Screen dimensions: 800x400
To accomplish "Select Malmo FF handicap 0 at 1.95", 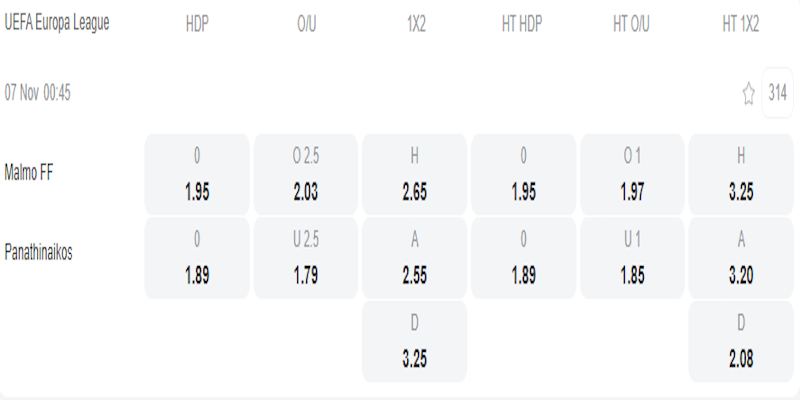I will pos(197,174).
